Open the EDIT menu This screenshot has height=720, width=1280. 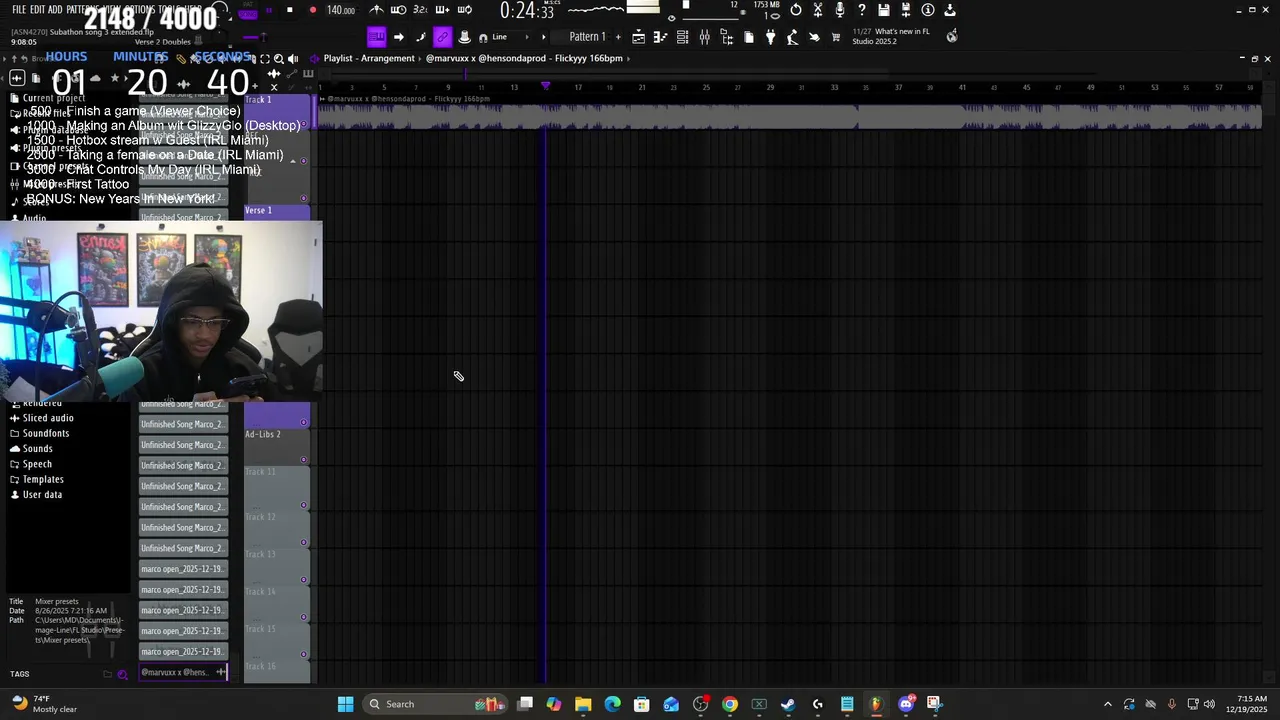click(38, 9)
